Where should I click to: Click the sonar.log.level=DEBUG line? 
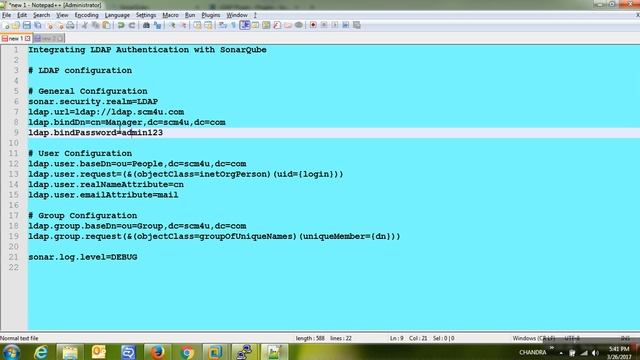coord(83,257)
